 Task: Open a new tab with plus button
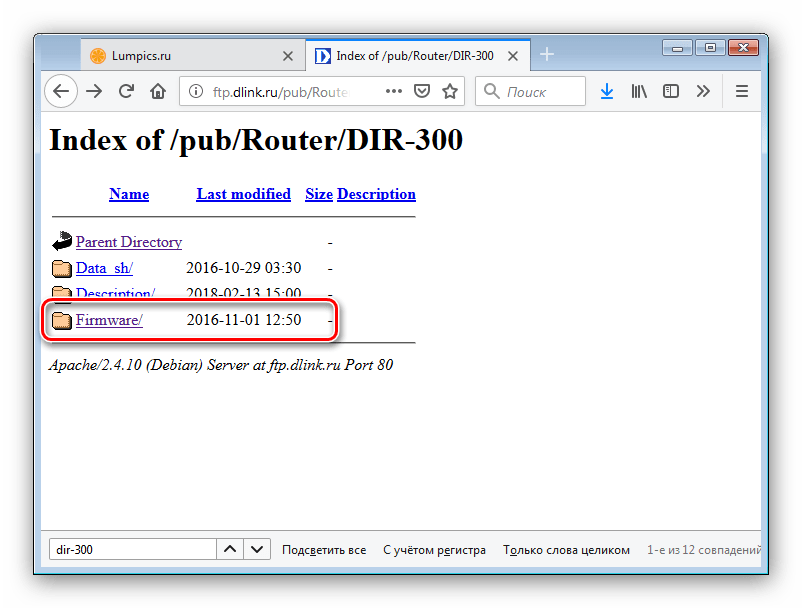pos(546,56)
